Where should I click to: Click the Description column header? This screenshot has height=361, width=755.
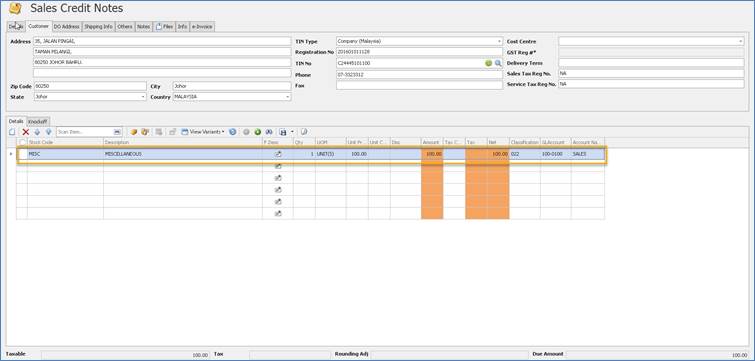click(x=183, y=142)
